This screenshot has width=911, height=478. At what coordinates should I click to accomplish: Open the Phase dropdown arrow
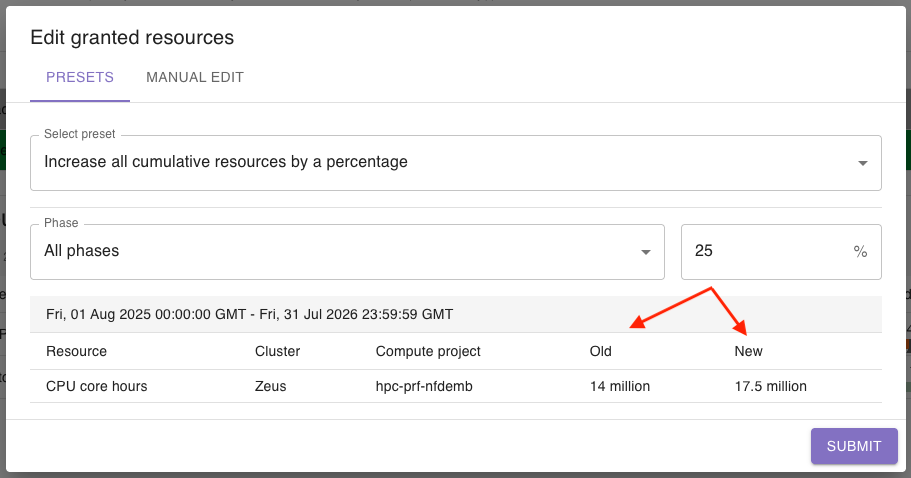(646, 252)
